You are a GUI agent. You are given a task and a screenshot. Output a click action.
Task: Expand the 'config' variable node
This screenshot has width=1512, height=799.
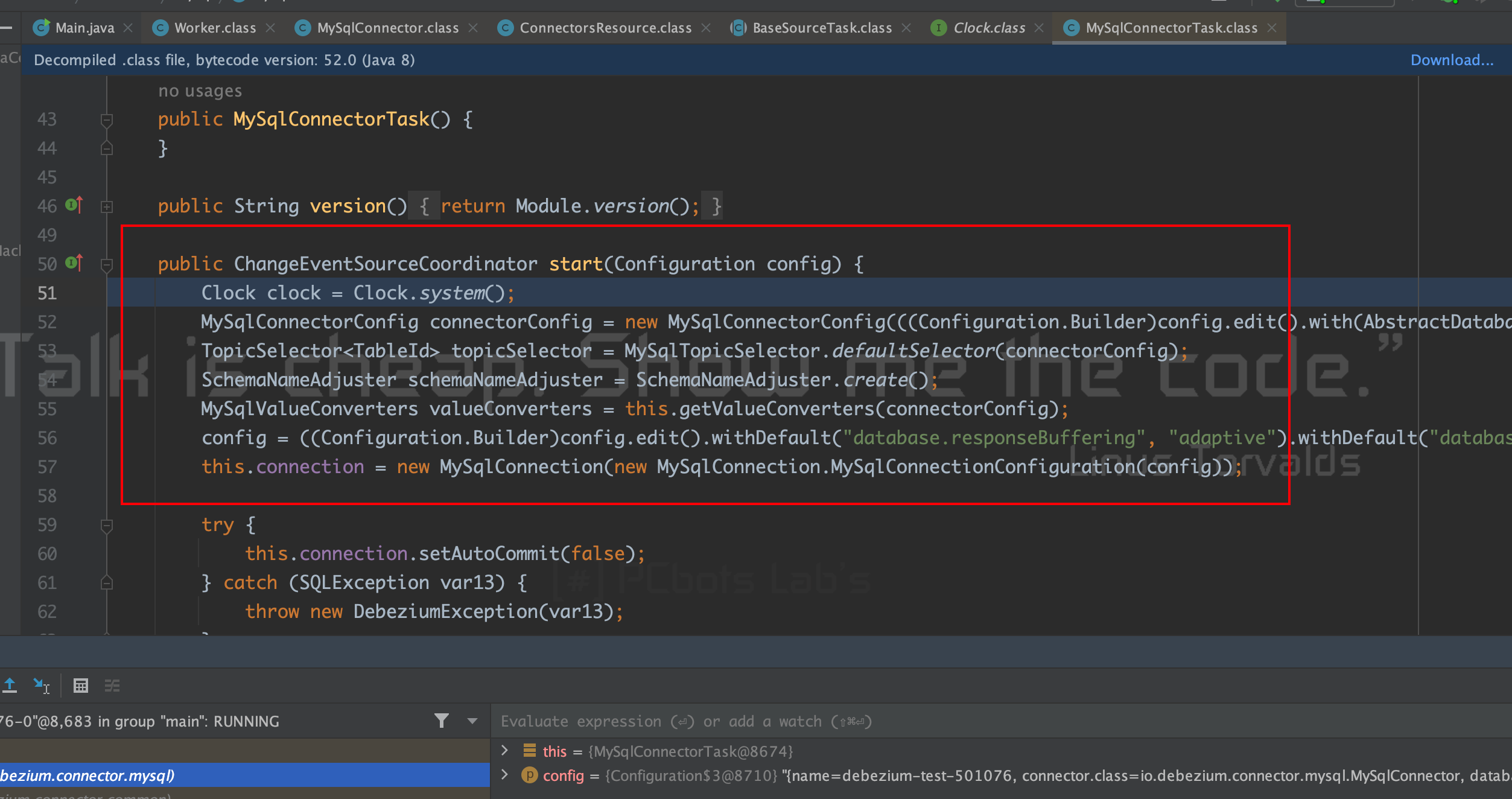point(505,775)
